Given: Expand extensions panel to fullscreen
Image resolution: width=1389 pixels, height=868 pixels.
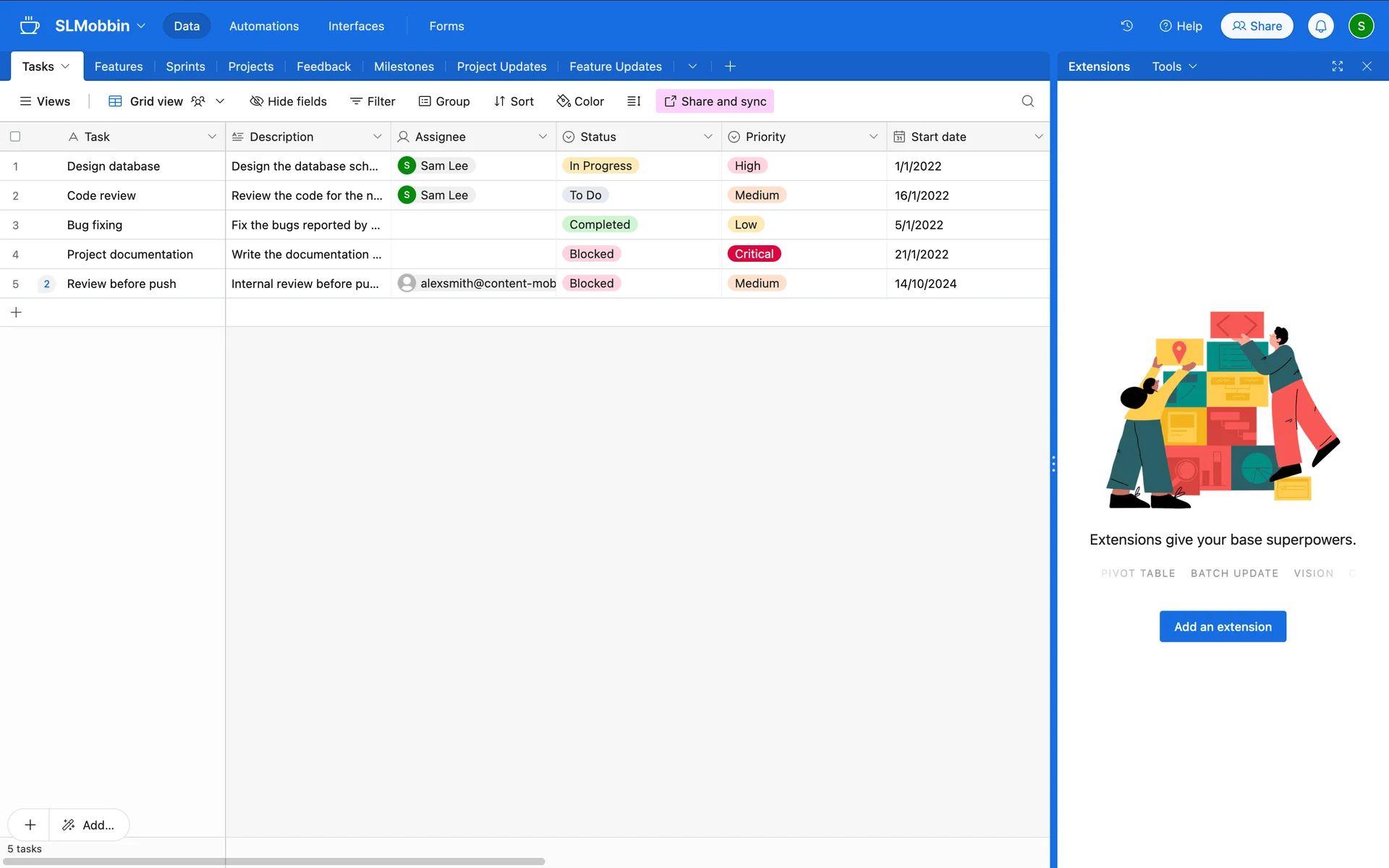Looking at the screenshot, I should point(1337,67).
